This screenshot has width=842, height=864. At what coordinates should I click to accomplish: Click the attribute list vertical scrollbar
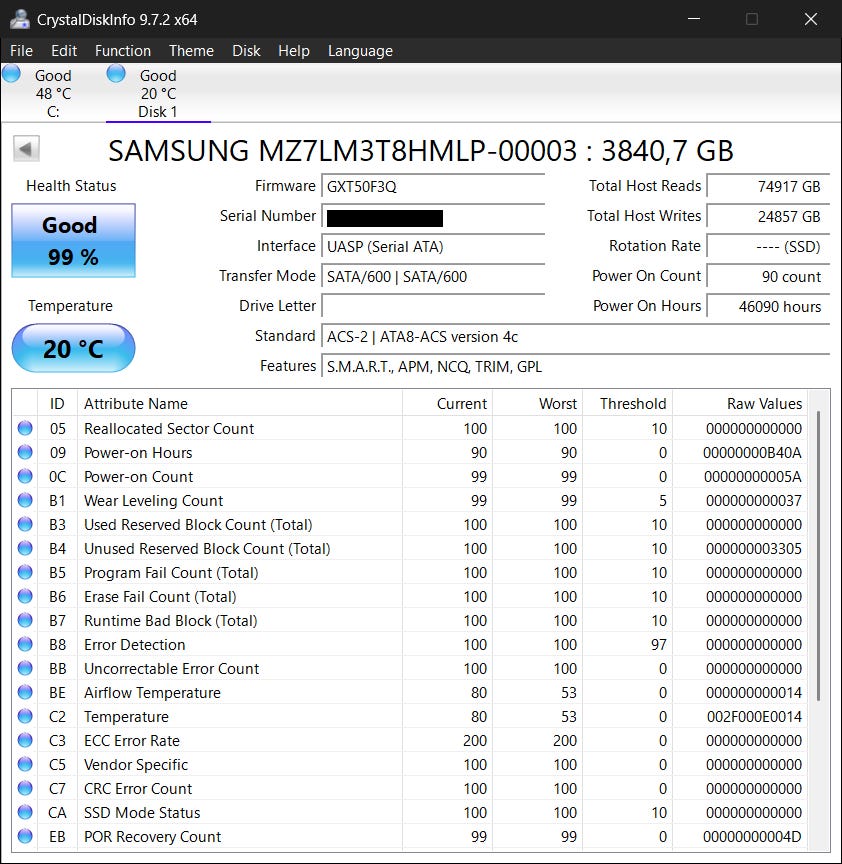(x=819, y=555)
